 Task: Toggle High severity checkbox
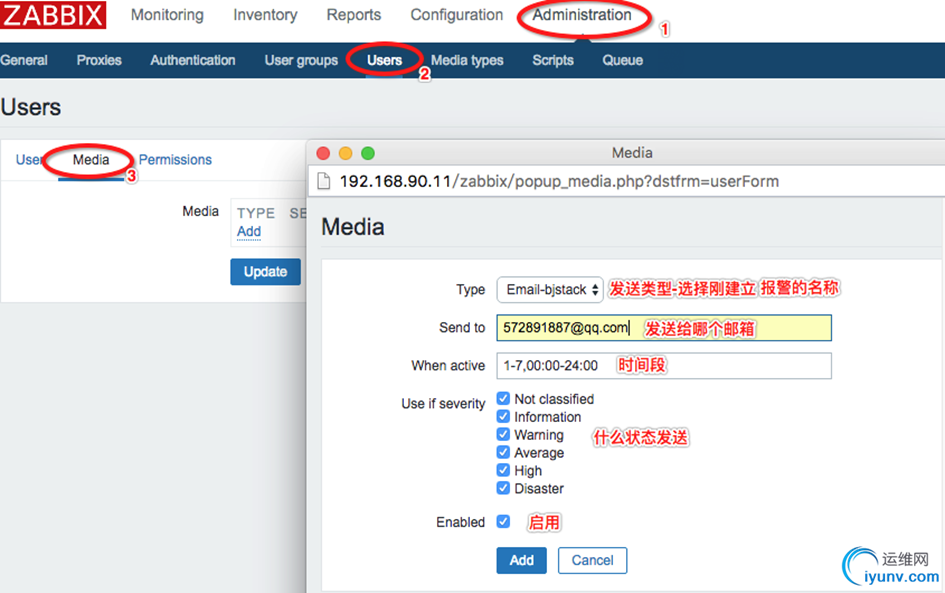(503, 470)
